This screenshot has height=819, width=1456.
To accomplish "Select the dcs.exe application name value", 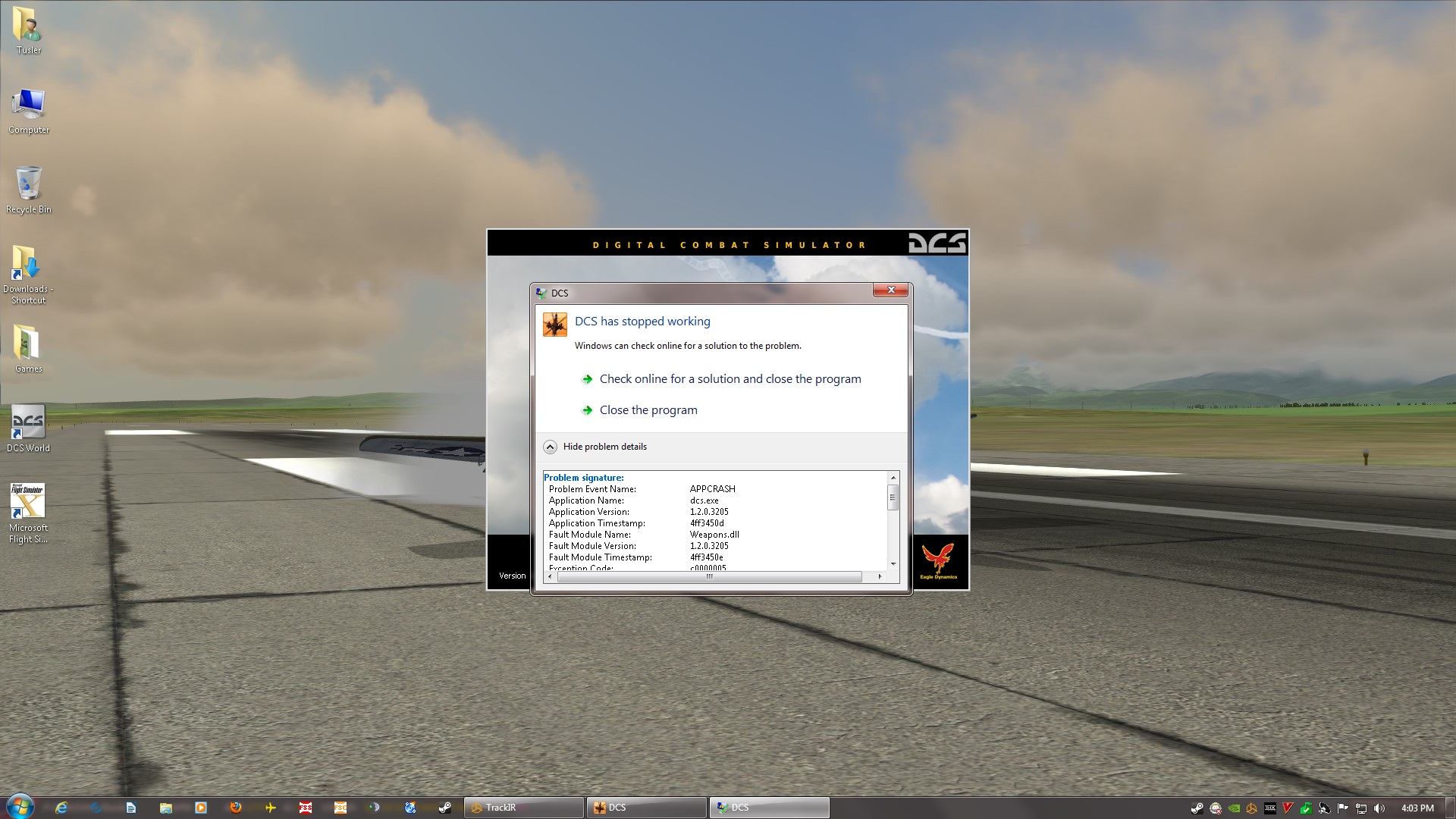I will [x=704, y=500].
